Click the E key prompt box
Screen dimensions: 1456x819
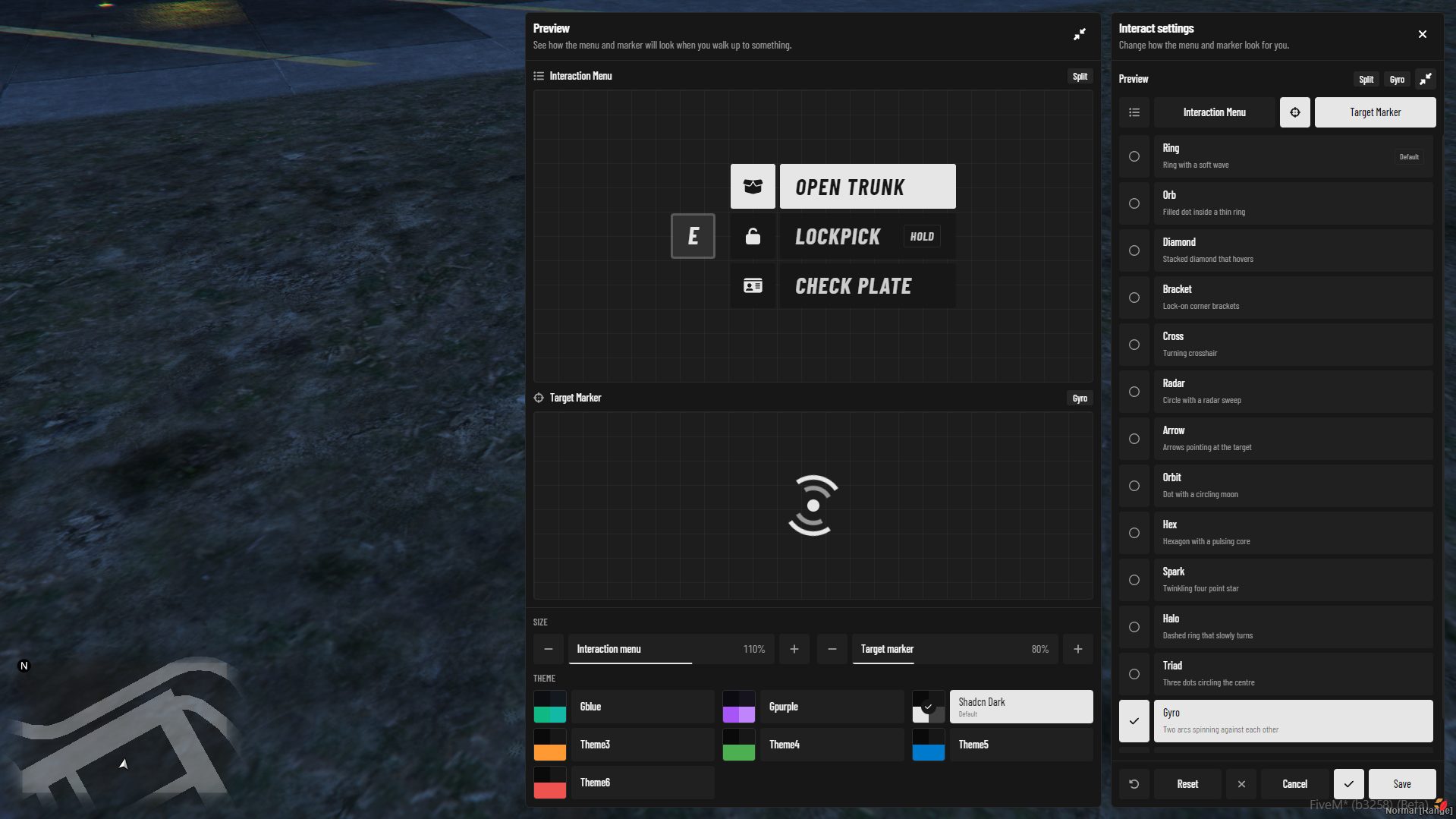693,236
